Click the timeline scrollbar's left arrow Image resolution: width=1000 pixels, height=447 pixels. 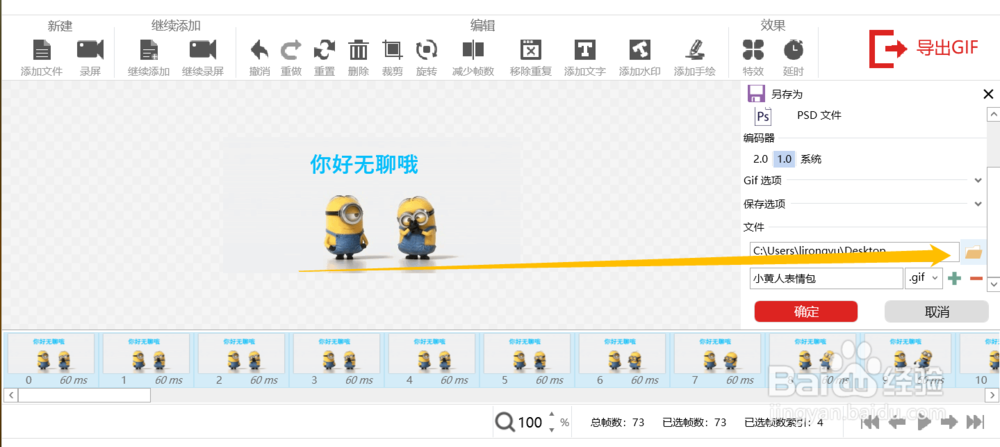pyautogui.click(x=10, y=395)
